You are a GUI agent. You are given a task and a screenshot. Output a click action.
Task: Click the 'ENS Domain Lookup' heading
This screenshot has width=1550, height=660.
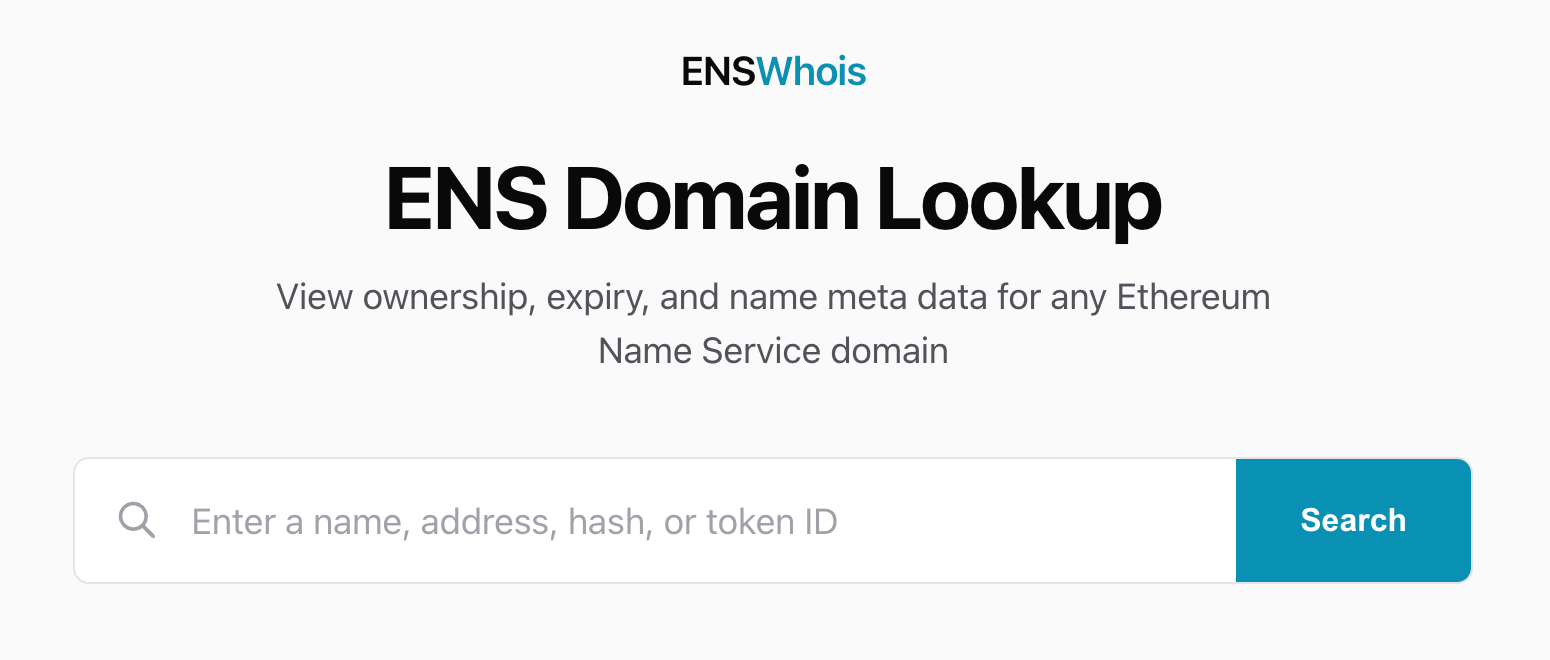773,200
